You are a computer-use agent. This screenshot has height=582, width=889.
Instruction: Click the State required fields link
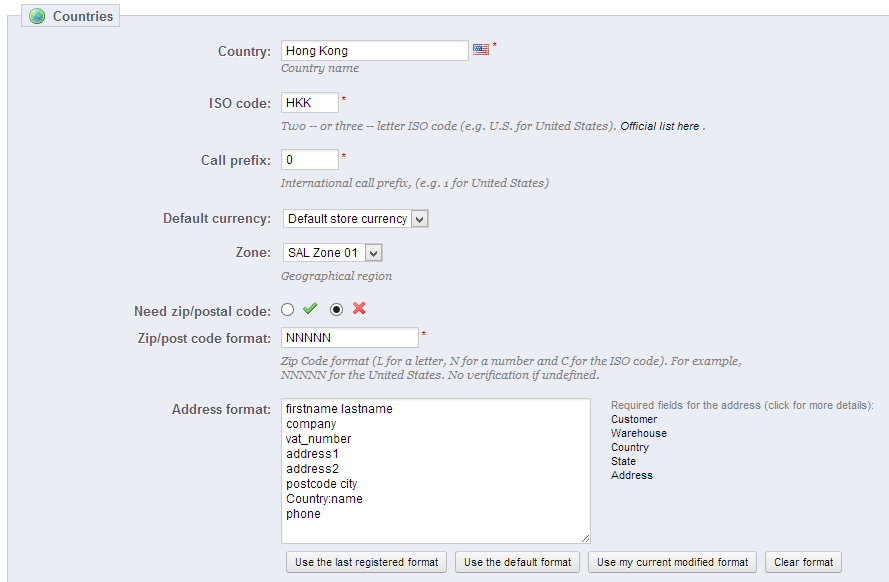pyautogui.click(x=623, y=461)
